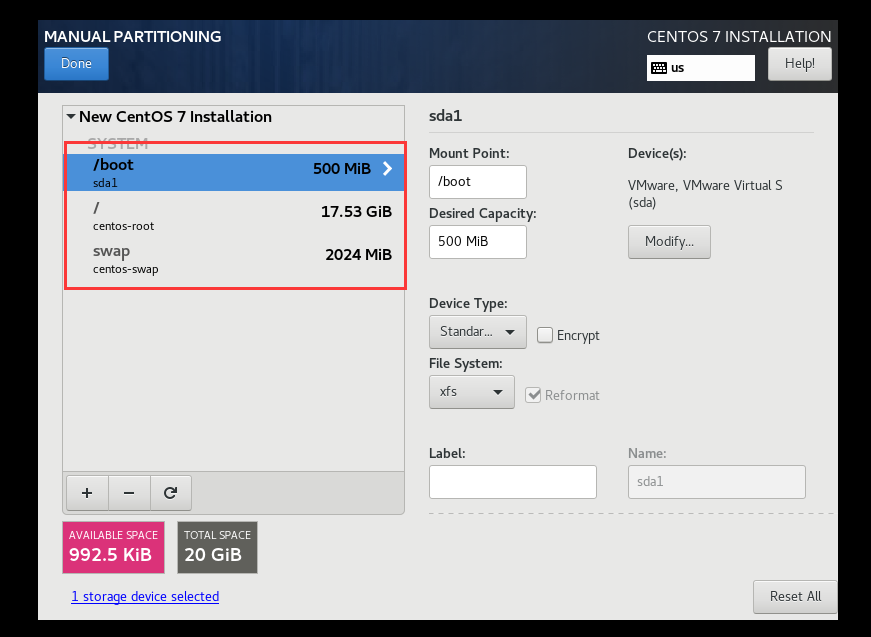This screenshot has width=871, height=637.
Task: Click the keyboard layout icon next to us
Action: pos(659,68)
